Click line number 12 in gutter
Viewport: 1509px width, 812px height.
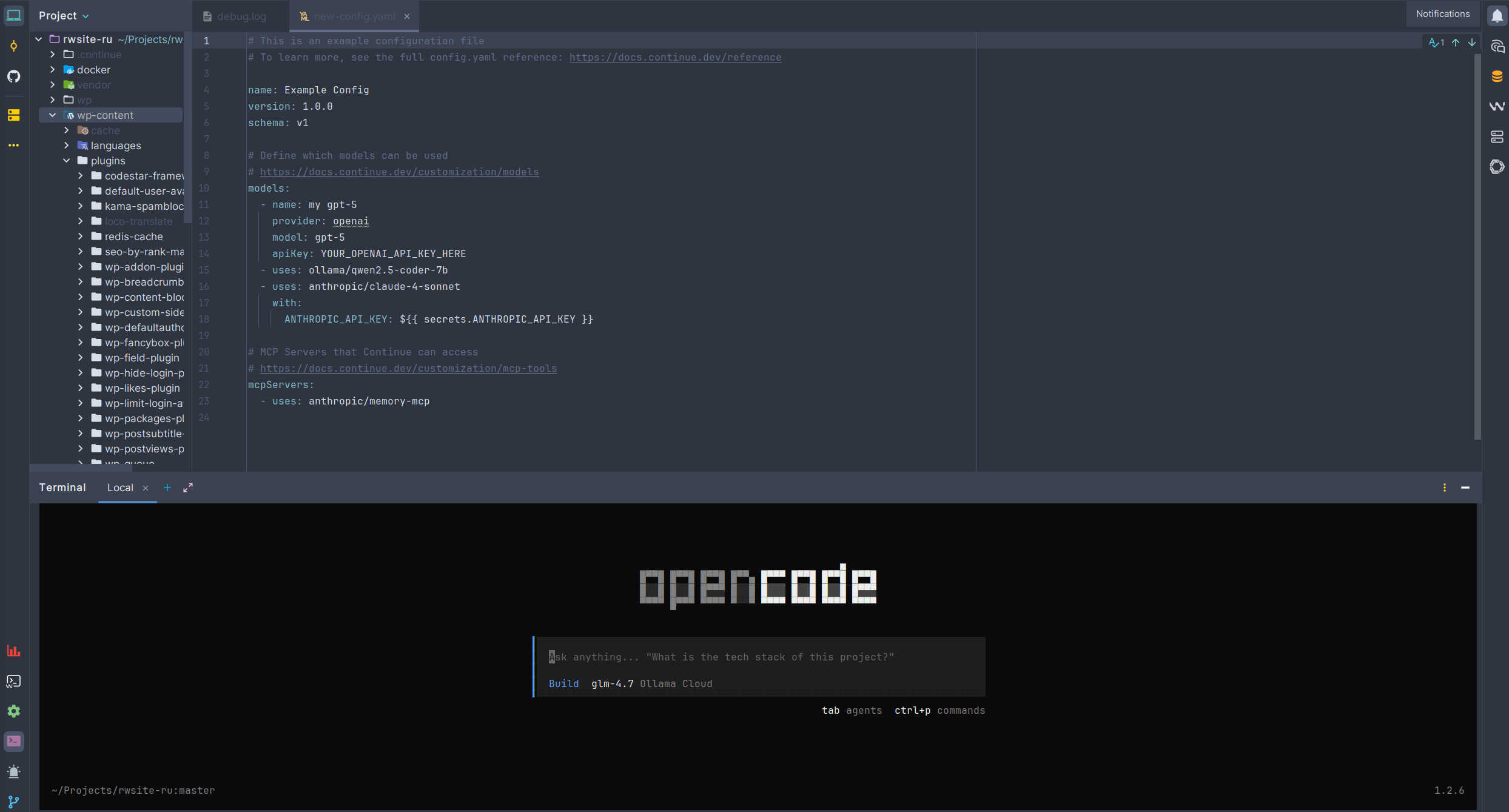[204, 221]
